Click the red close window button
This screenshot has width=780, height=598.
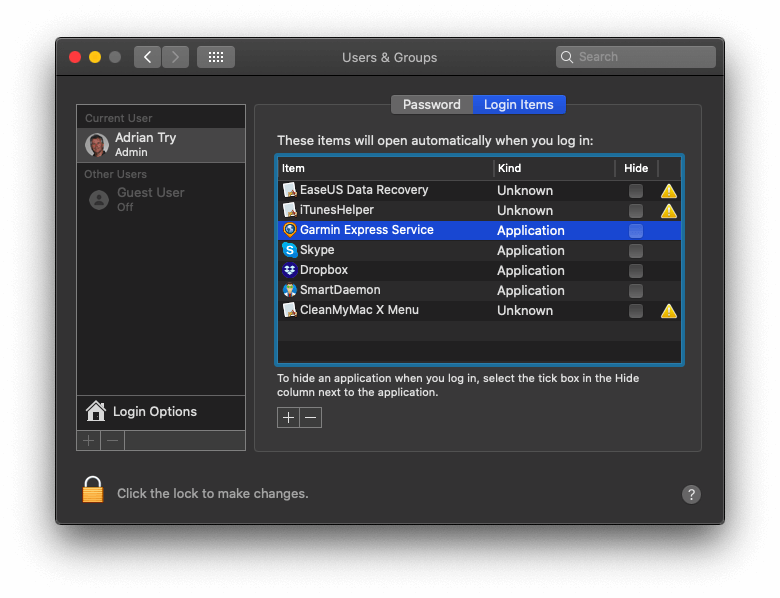[x=75, y=57]
